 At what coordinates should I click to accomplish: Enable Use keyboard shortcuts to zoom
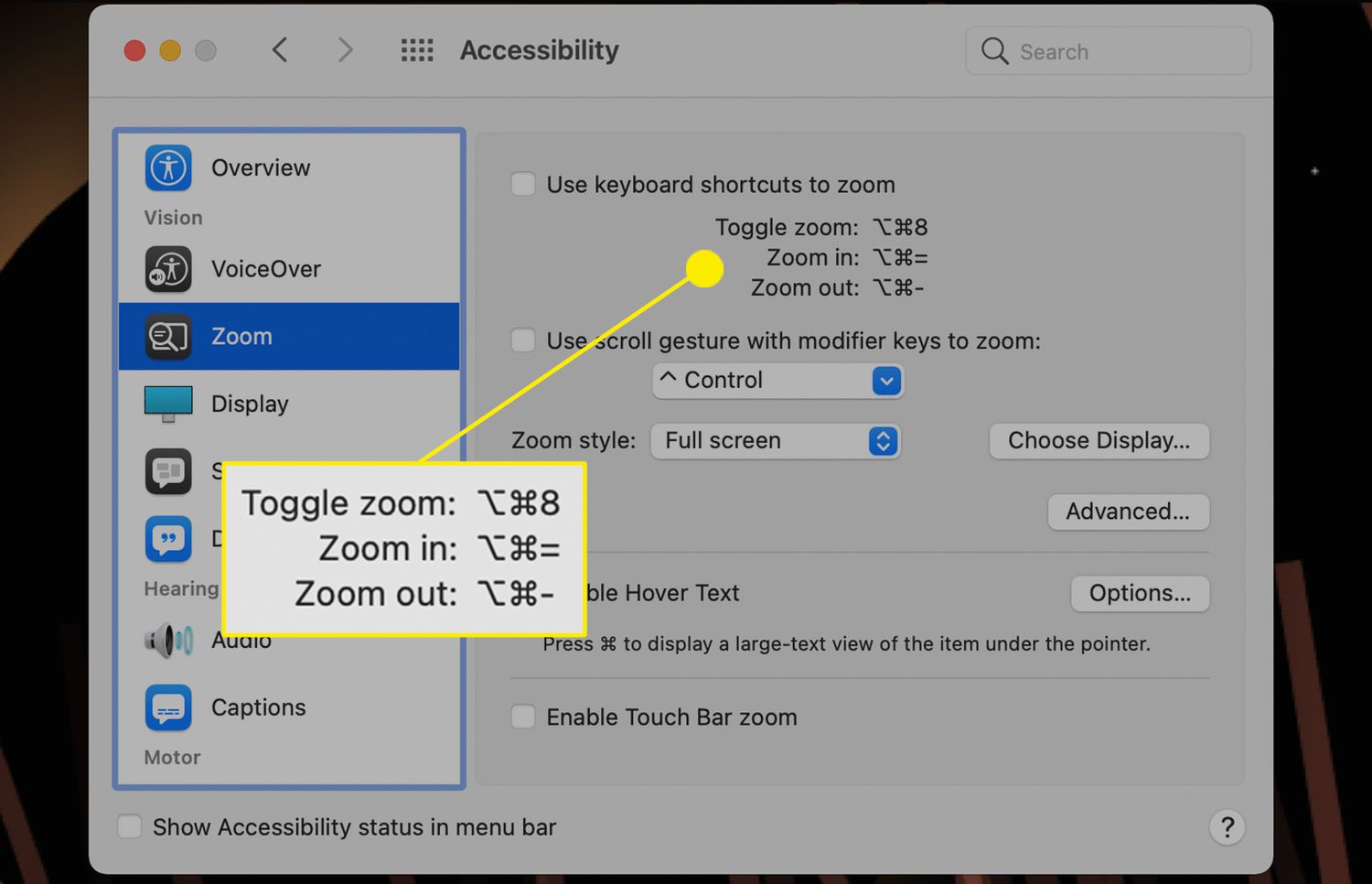(523, 184)
